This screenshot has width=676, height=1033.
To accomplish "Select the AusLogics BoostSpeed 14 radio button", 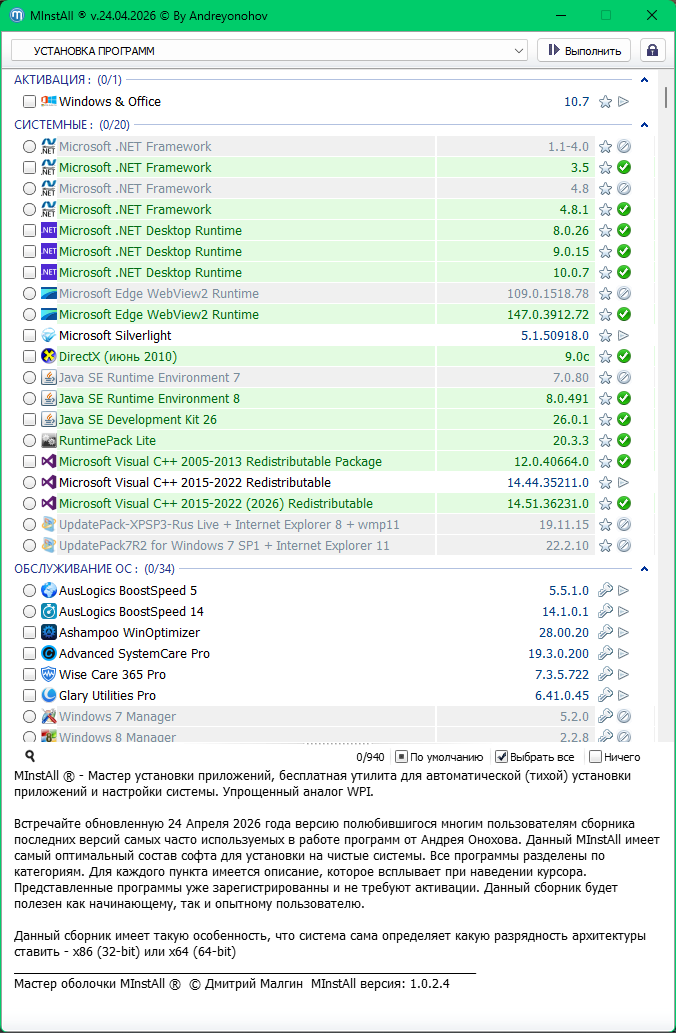I will [x=29, y=612].
